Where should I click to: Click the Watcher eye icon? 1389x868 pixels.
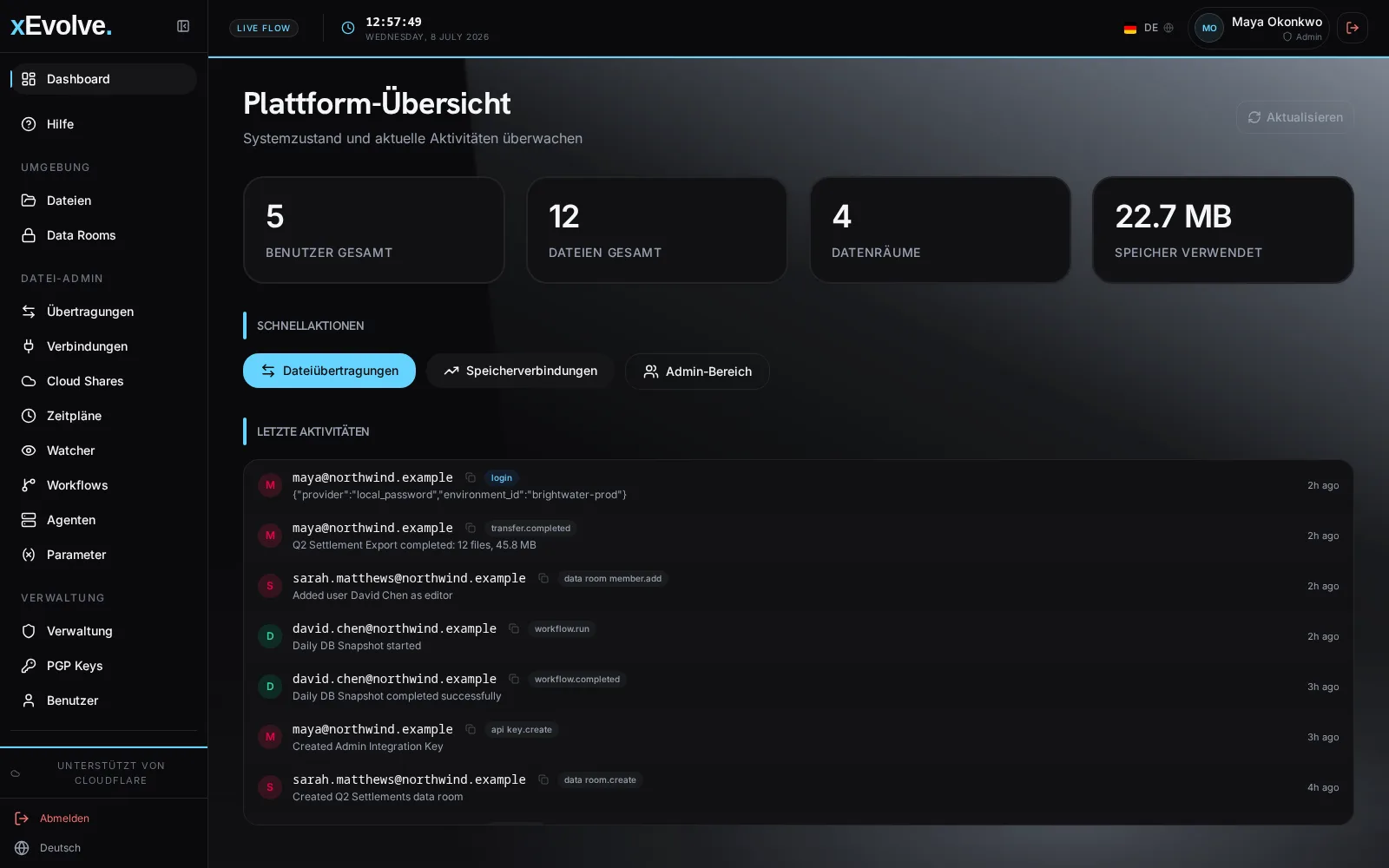click(x=29, y=450)
